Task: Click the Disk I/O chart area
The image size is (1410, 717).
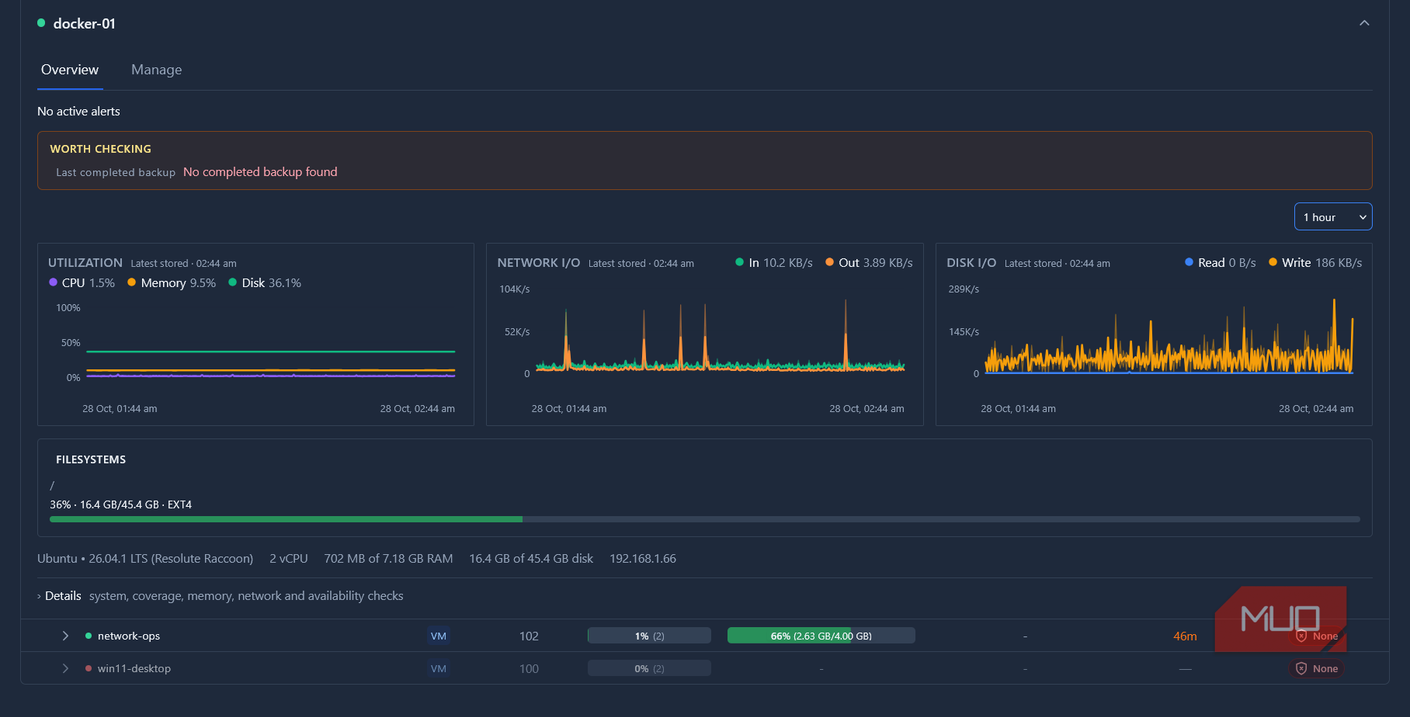Action: coord(1169,330)
